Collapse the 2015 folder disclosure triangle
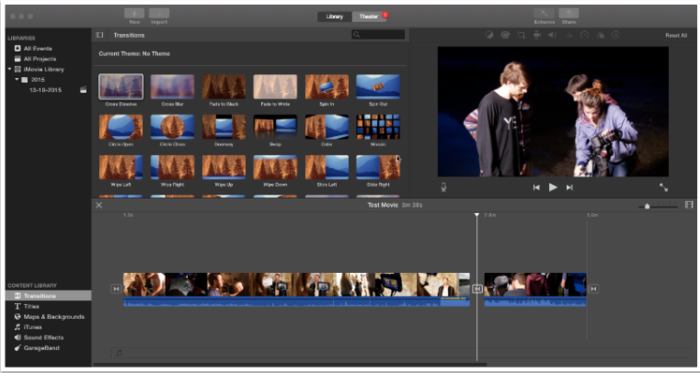Image resolution: width=700 pixels, height=373 pixels. tap(17, 79)
